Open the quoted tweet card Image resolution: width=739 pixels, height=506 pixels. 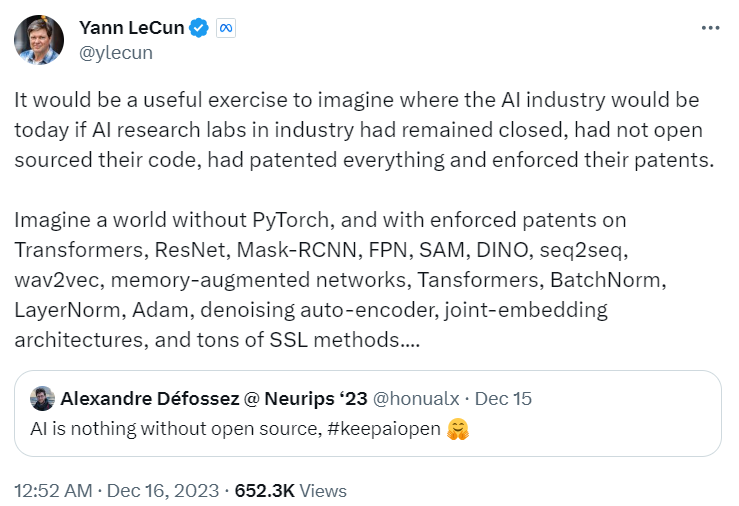pyautogui.click(x=368, y=413)
